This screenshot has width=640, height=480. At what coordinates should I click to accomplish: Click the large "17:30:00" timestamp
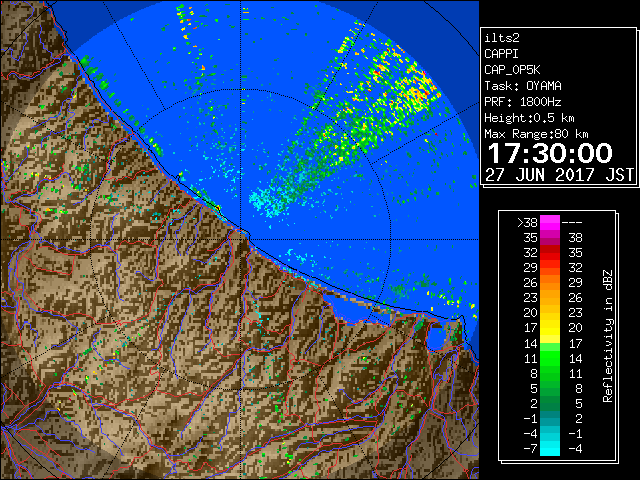pyautogui.click(x=550, y=153)
